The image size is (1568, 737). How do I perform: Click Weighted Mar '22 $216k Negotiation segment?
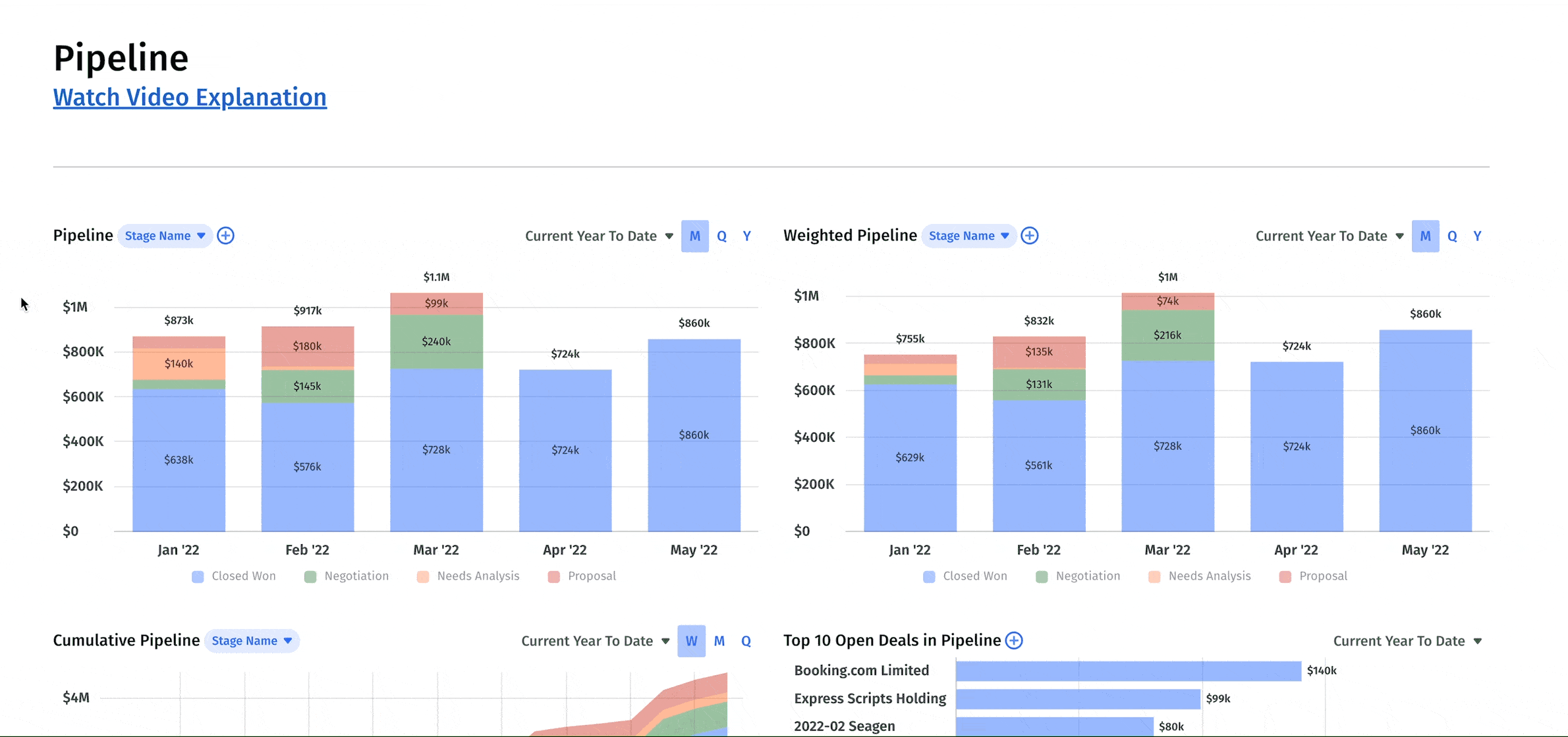coord(1167,335)
